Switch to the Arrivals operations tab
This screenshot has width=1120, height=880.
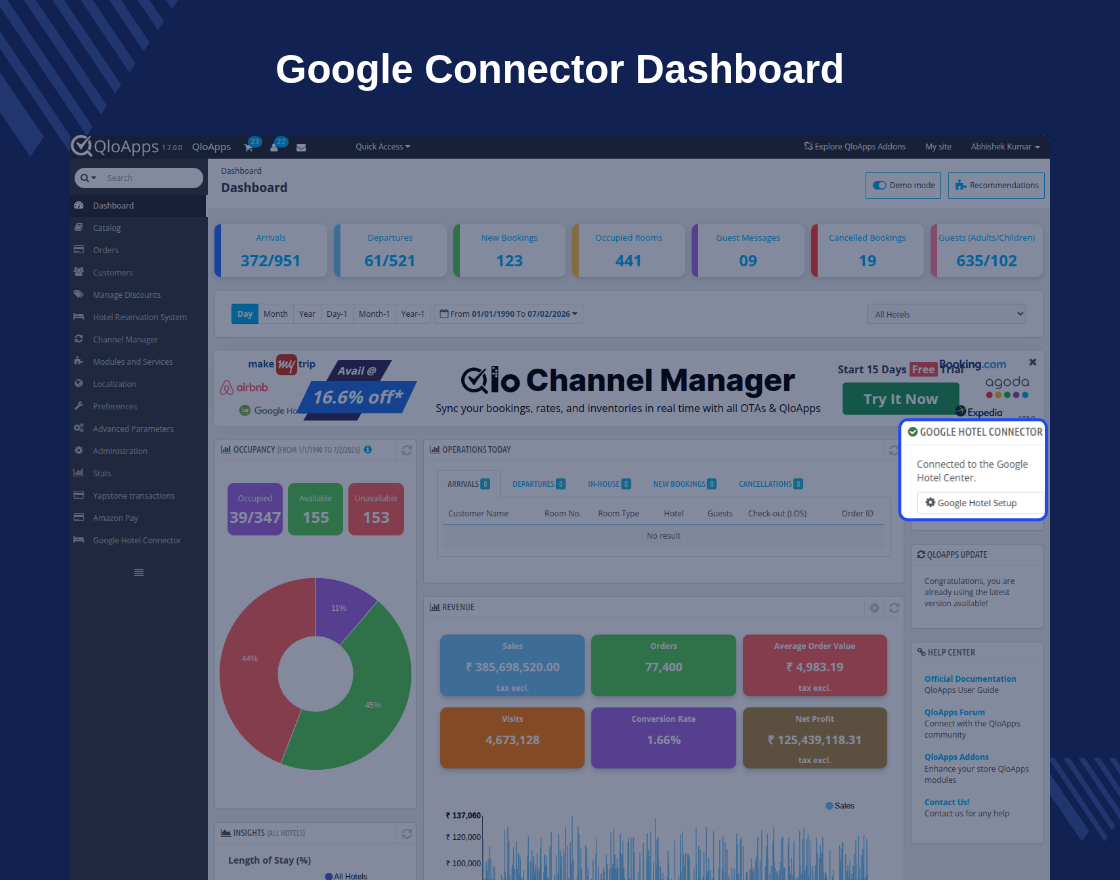coord(469,484)
